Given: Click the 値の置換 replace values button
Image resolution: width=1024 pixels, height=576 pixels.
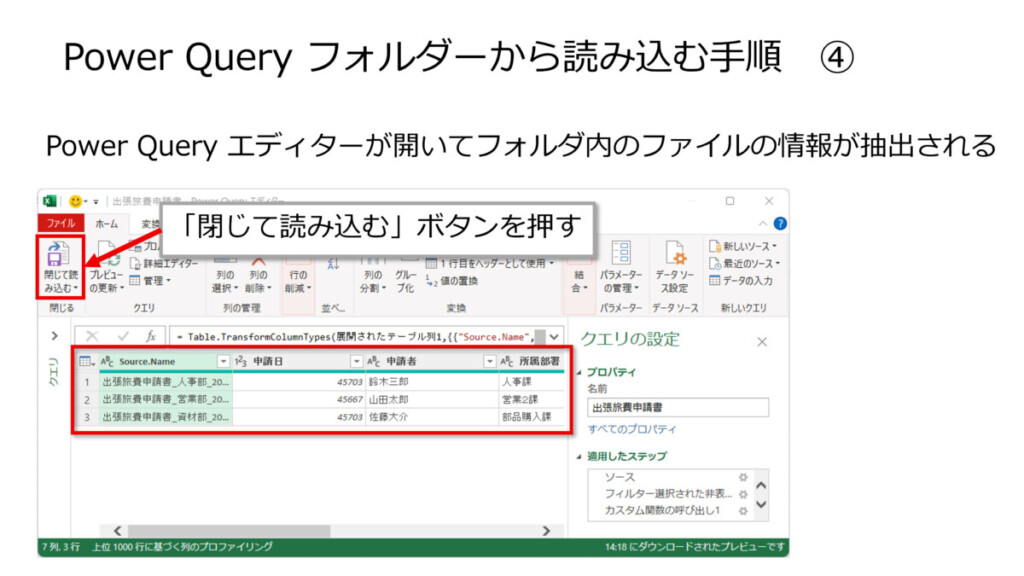Looking at the screenshot, I should (x=452, y=281).
